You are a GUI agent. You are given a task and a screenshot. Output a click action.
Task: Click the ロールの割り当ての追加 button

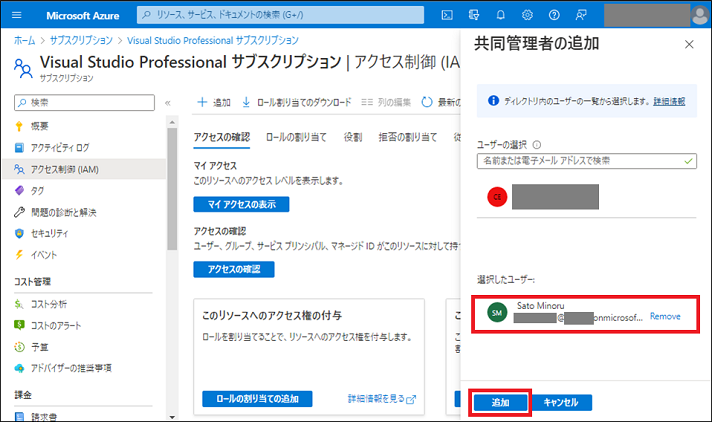tap(257, 399)
